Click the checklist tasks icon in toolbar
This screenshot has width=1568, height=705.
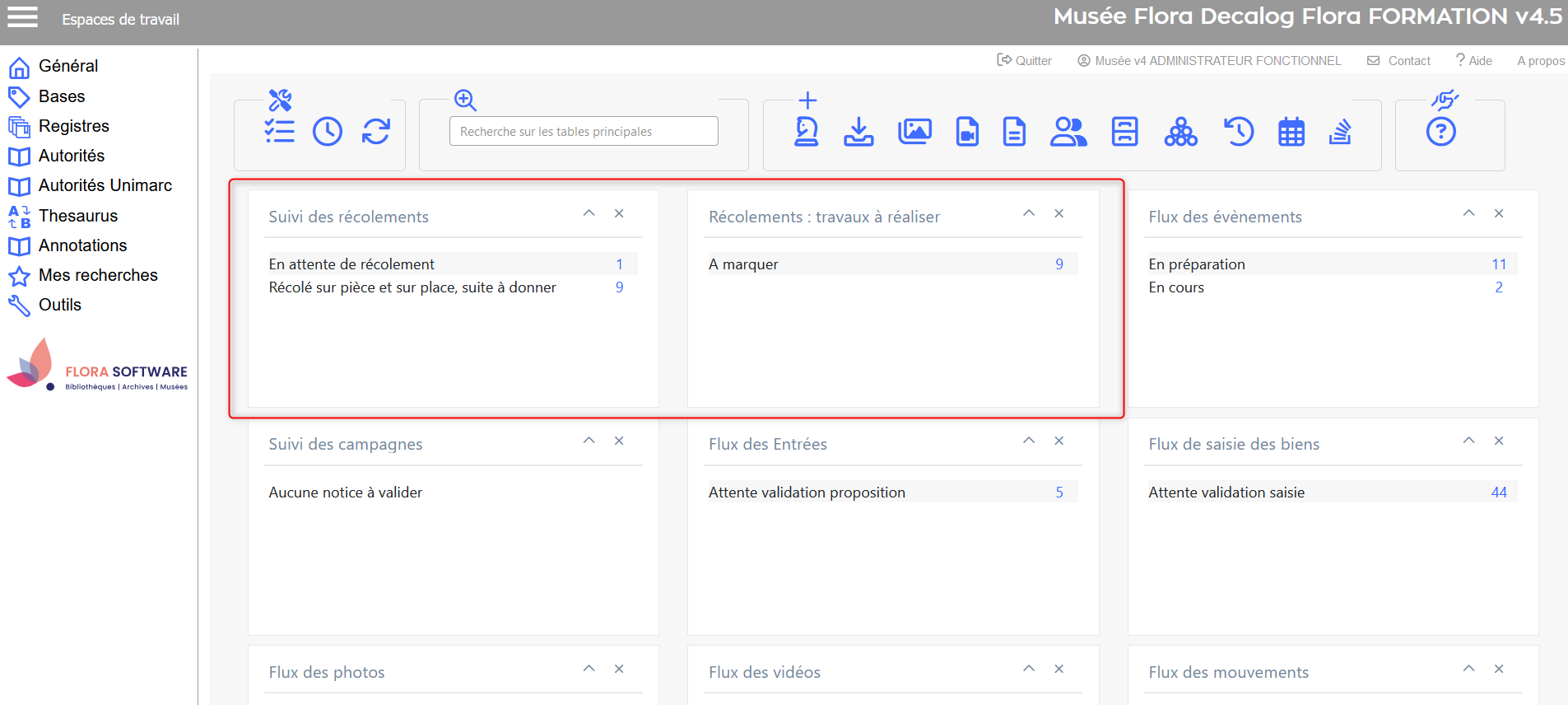click(279, 132)
